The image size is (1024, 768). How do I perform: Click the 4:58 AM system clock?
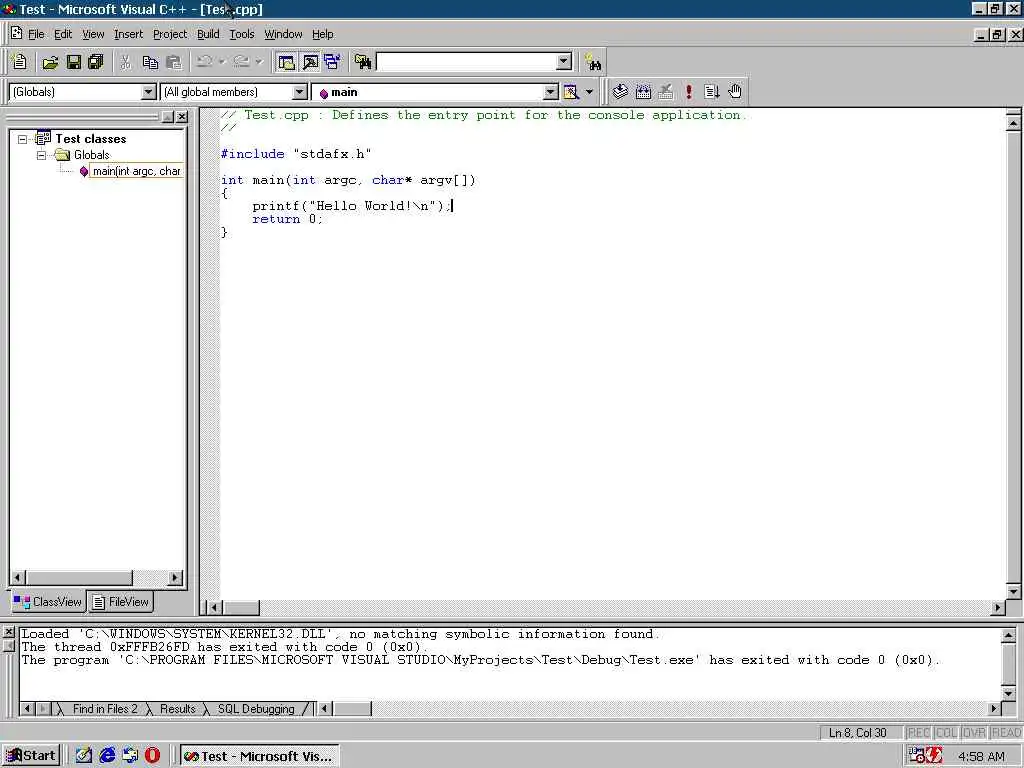[981, 756]
